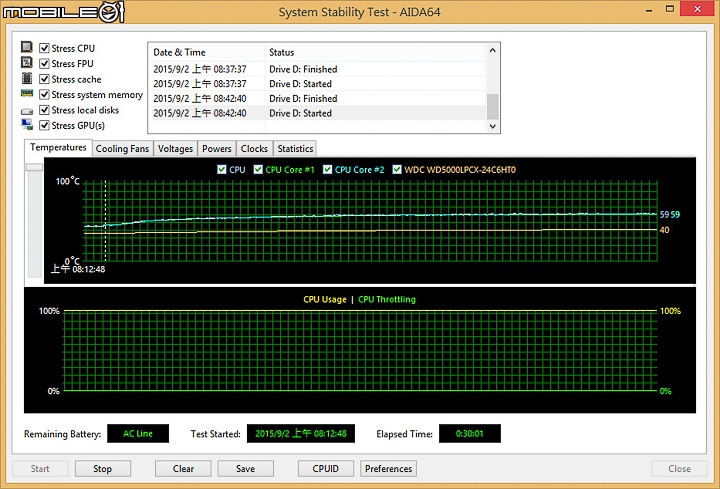Click the cache chip icon beside Stress cache
This screenshot has height=489, width=720.
click(27, 78)
